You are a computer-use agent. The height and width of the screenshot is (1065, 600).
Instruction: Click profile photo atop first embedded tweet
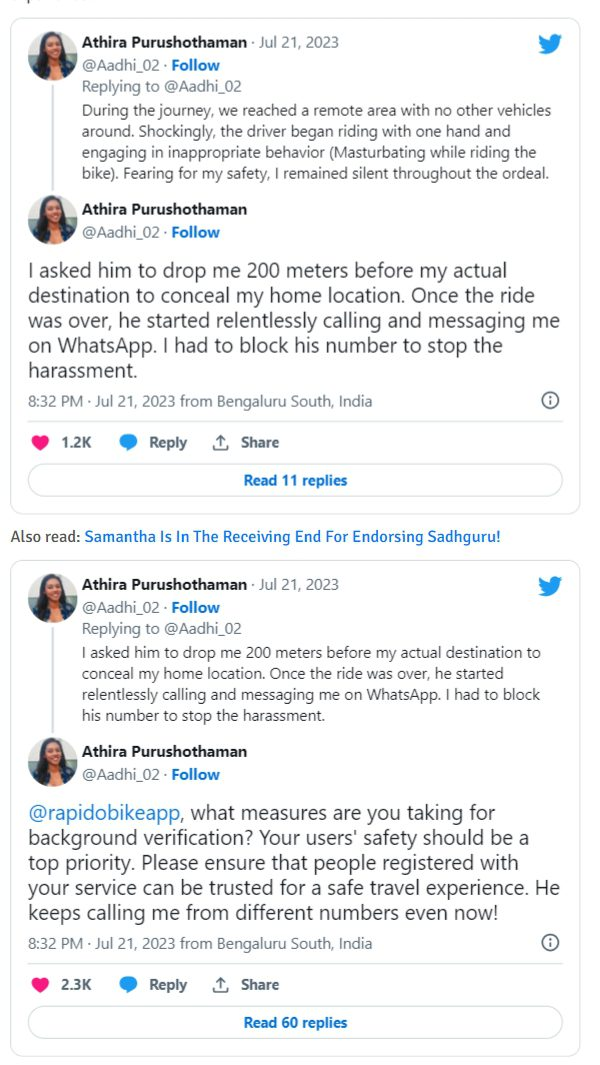[52, 56]
